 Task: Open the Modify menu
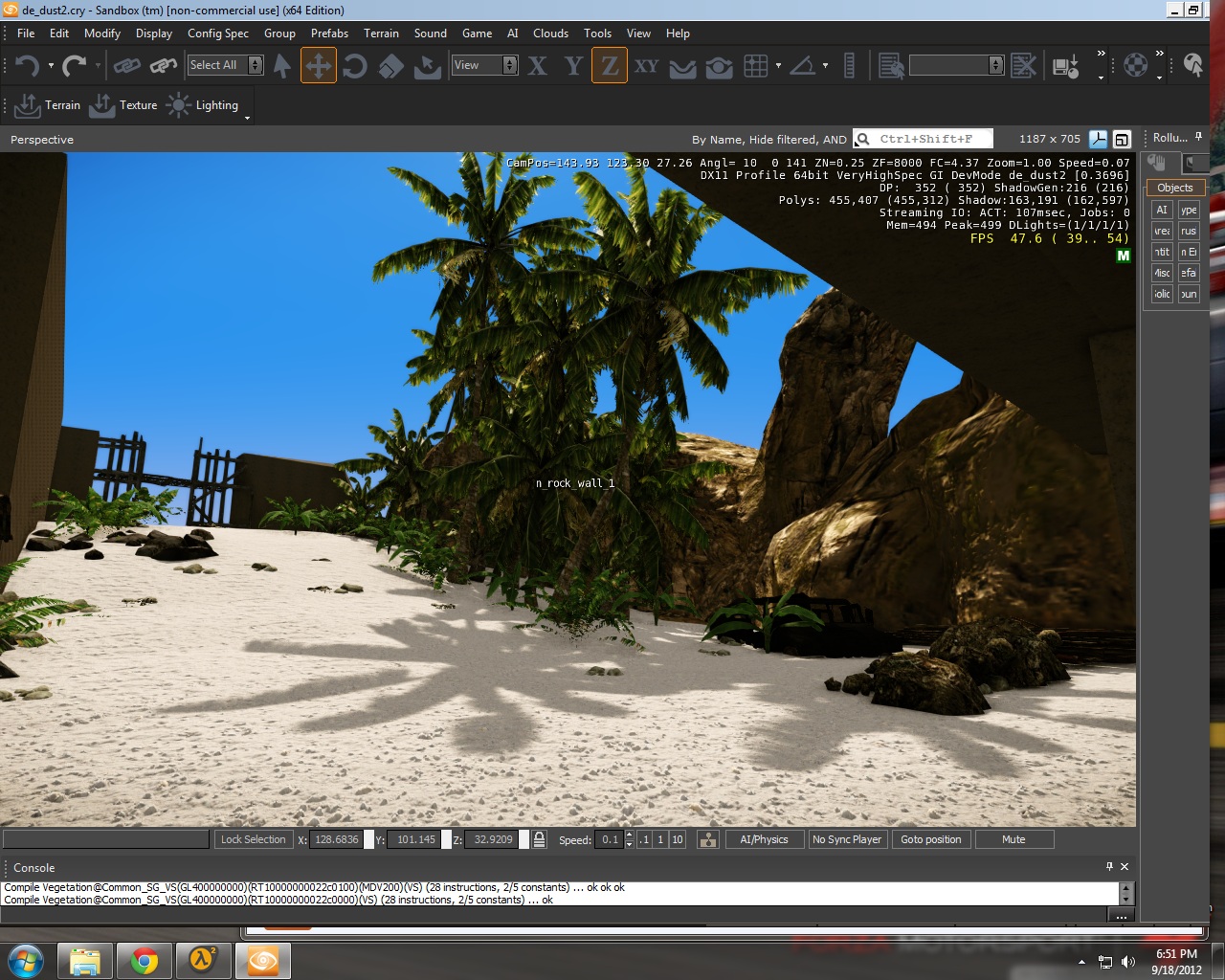pos(102,33)
